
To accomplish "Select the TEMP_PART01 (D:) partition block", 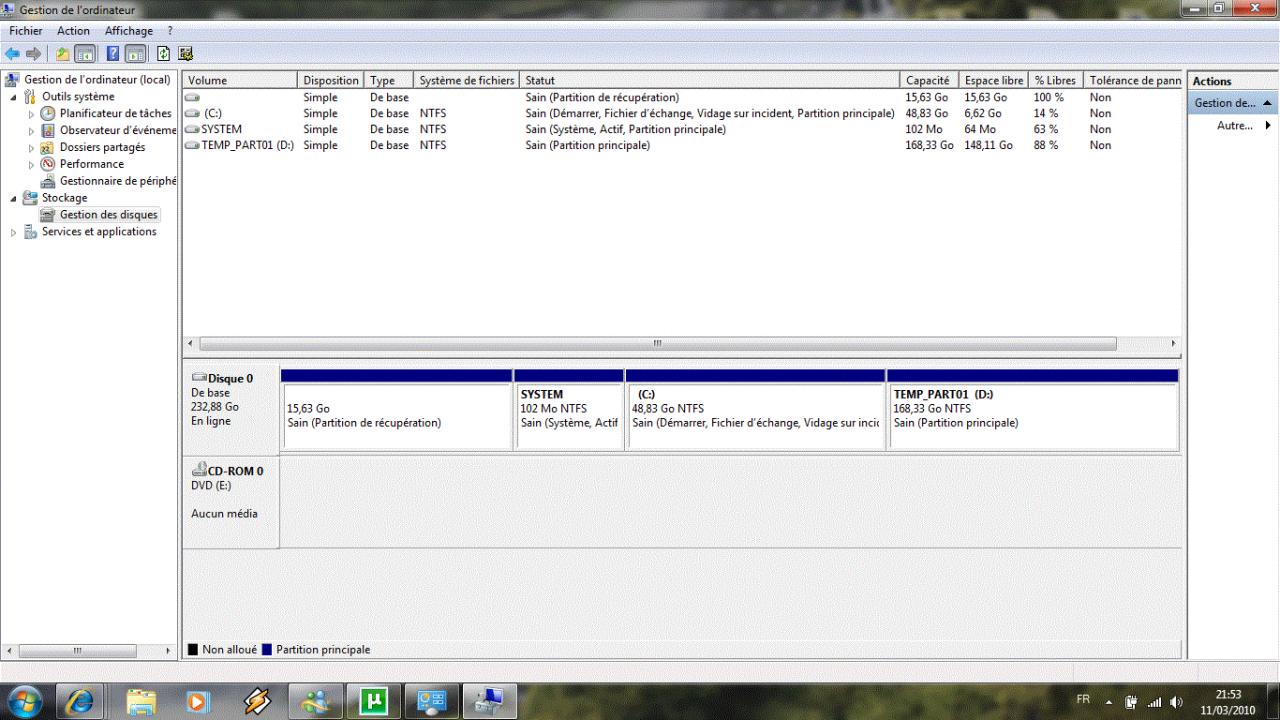I will pos(1033,409).
